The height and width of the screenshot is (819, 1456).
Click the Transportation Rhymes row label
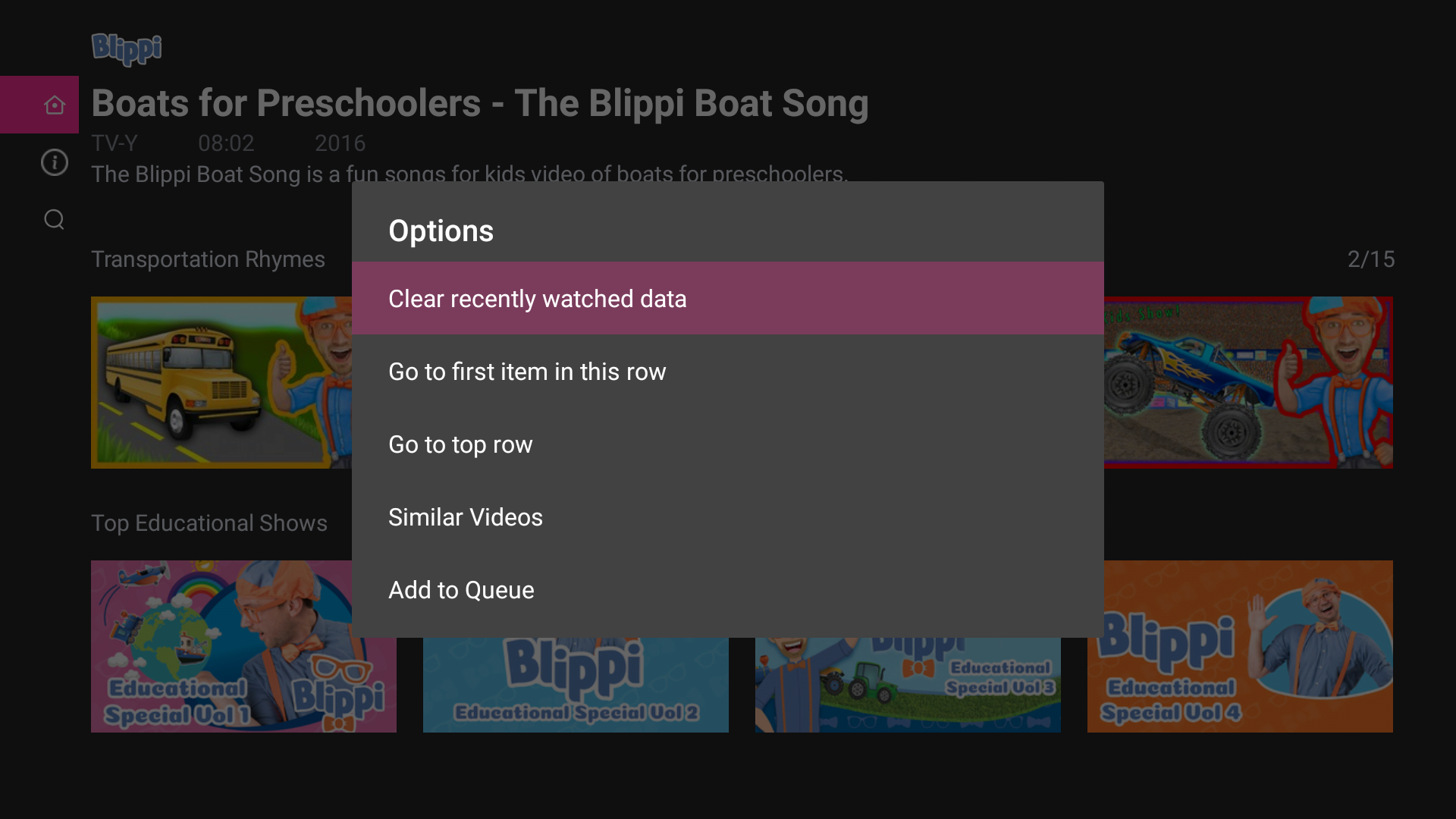(208, 259)
